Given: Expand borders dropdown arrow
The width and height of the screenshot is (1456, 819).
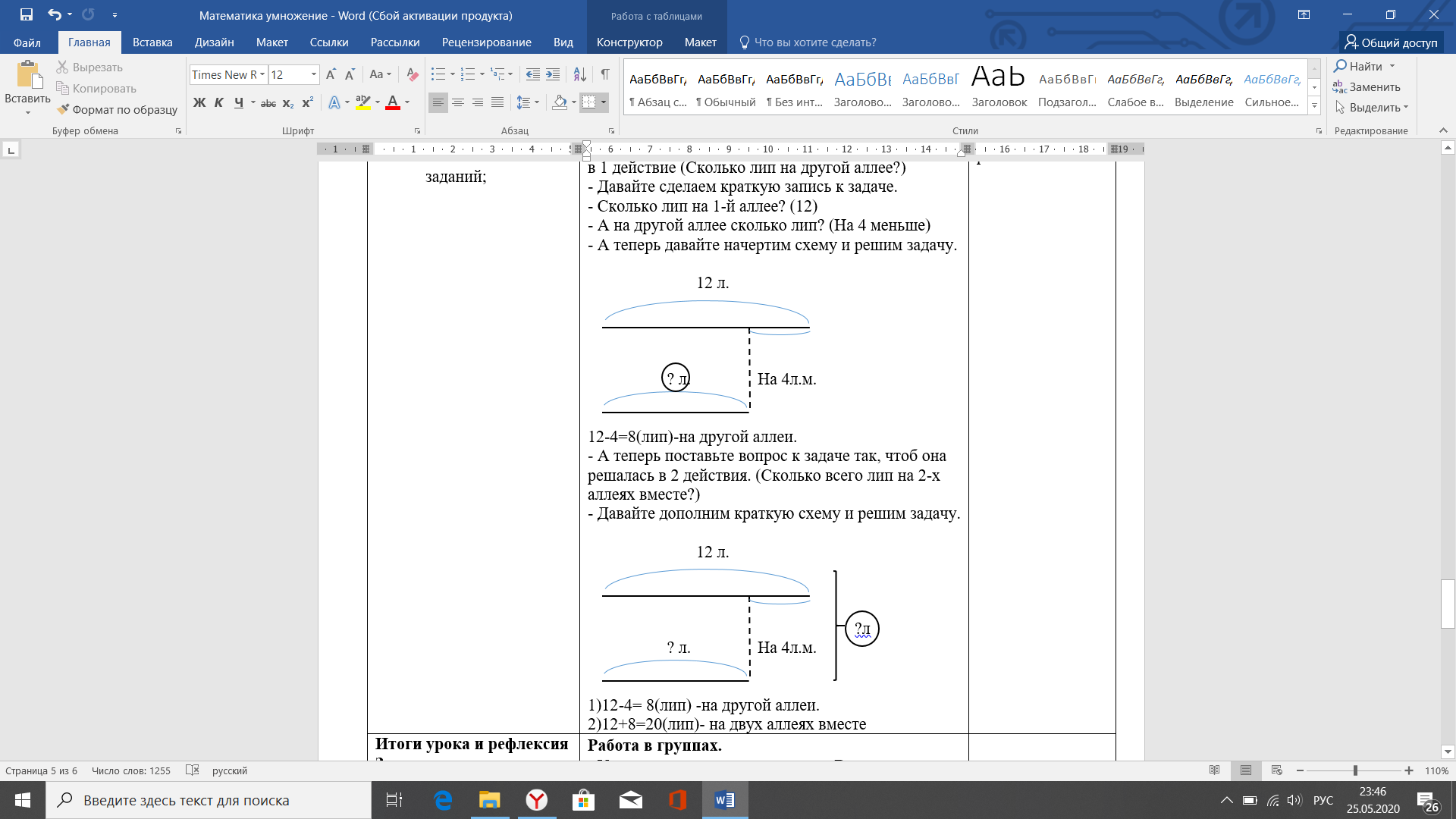Looking at the screenshot, I should [604, 102].
